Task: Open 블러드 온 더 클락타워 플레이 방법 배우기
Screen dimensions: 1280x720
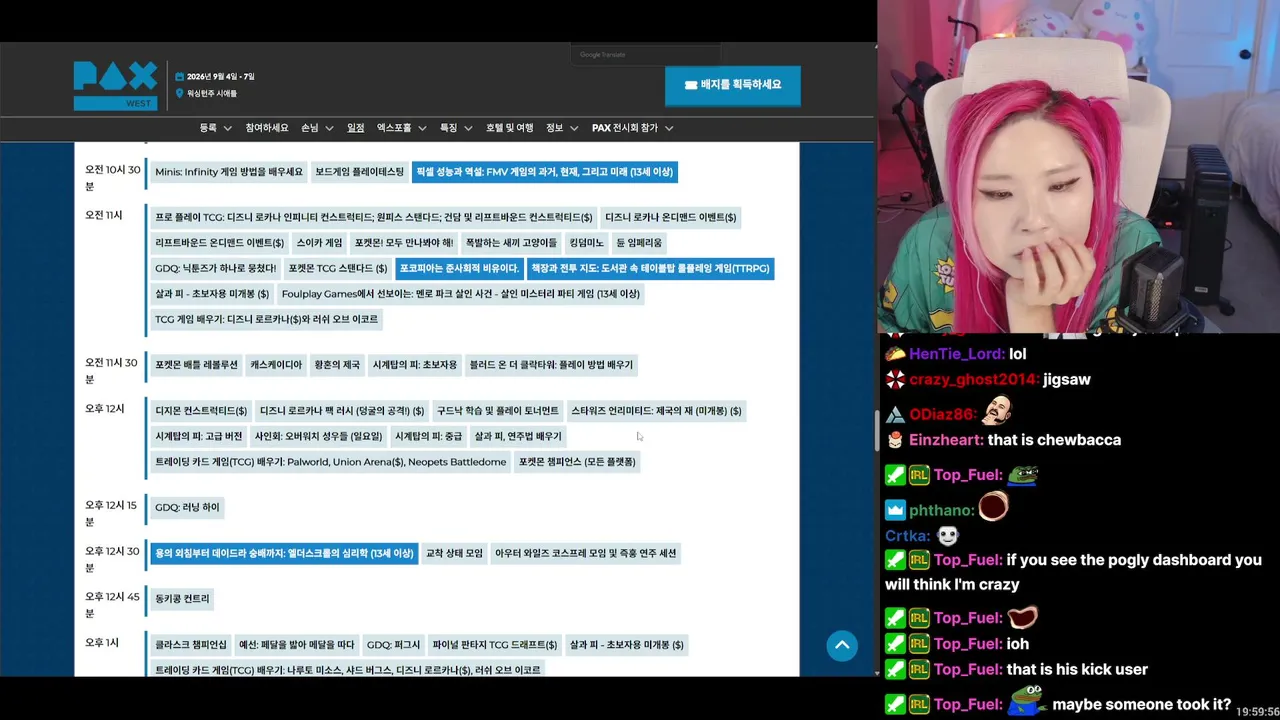Action: coord(551,365)
